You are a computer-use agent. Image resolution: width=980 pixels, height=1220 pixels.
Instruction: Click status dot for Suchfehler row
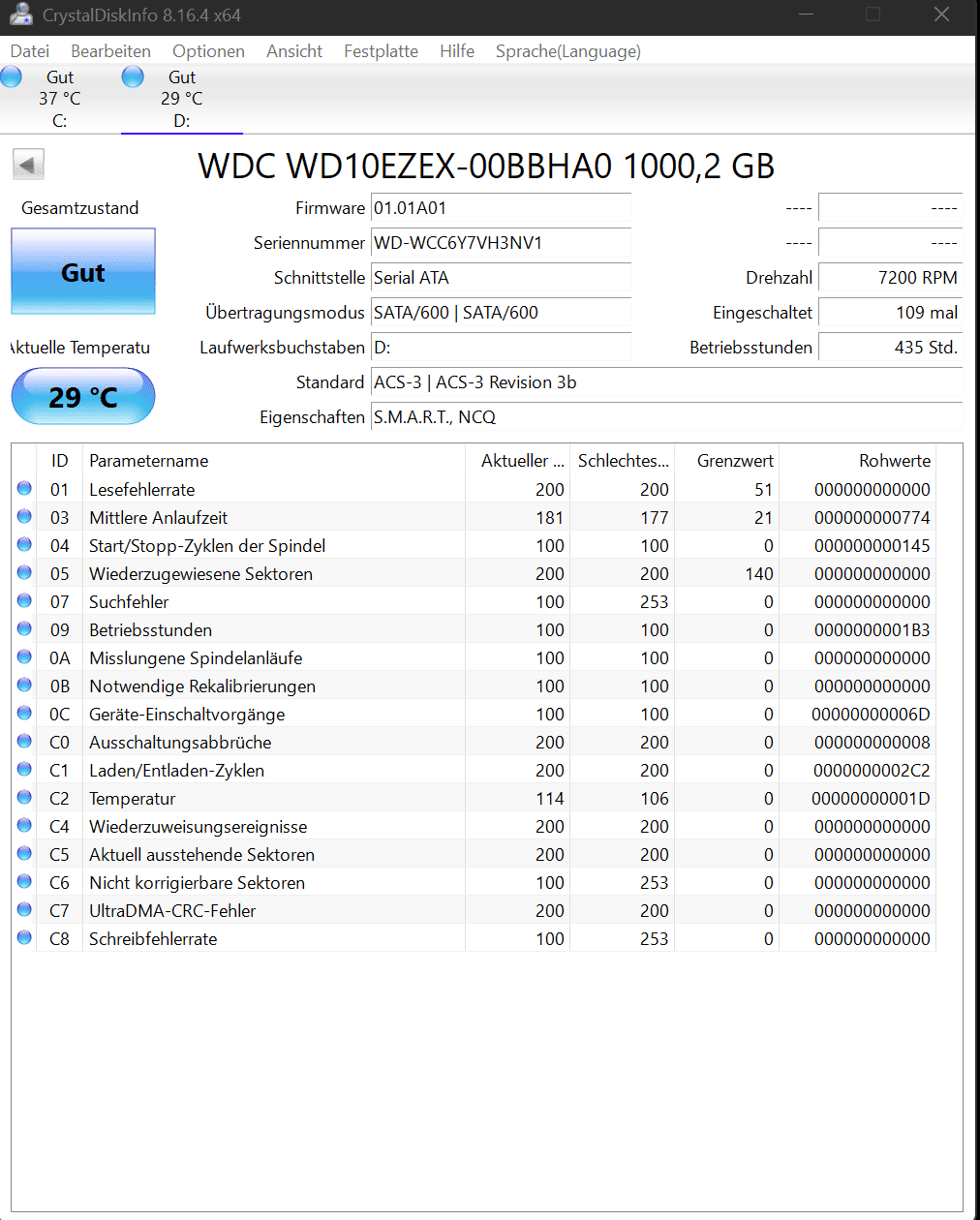tap(24, 601)
